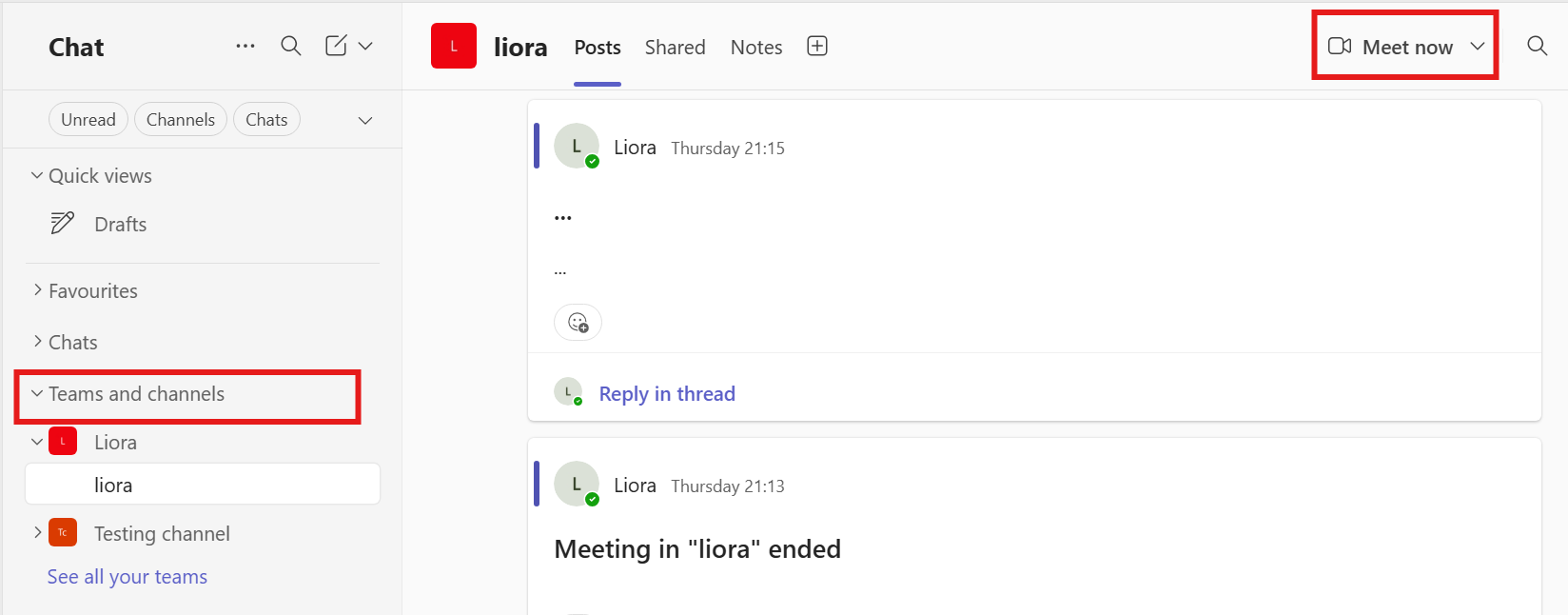
Task: Click Reply in thread link
Action: click(667, 394)
